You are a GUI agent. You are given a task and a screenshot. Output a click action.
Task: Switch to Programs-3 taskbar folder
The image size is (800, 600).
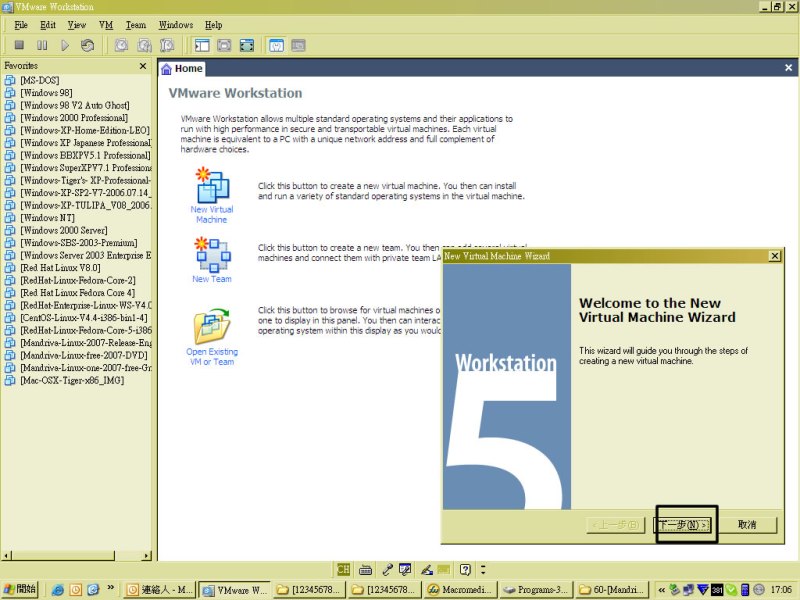[x=536, y=590]
